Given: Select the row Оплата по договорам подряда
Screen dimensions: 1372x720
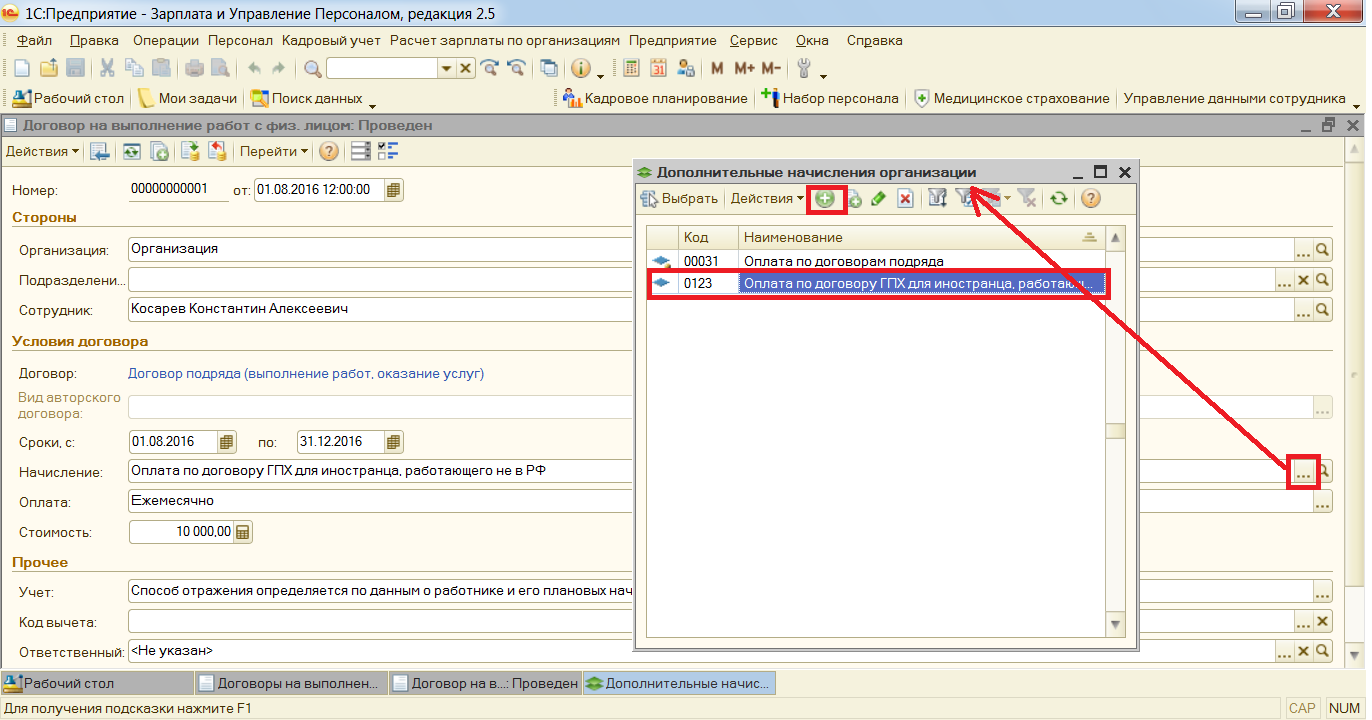Looking at the screenshot, I should (x=843, y=261).
